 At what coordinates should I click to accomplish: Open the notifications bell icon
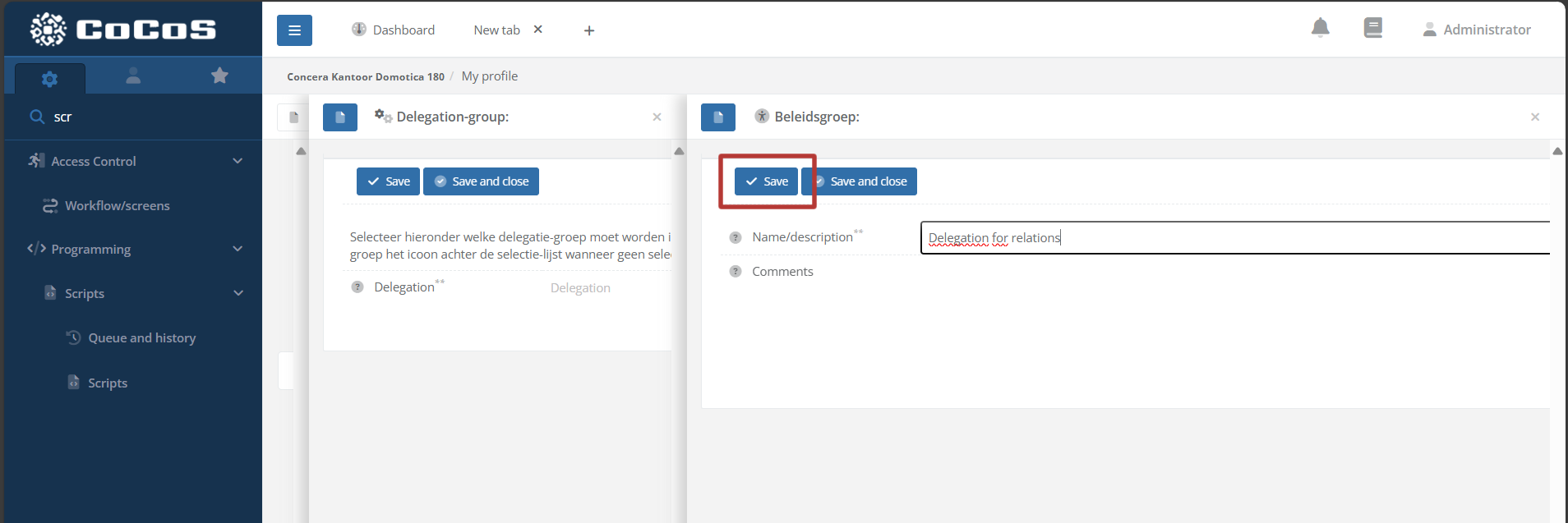click(1320, 28)
